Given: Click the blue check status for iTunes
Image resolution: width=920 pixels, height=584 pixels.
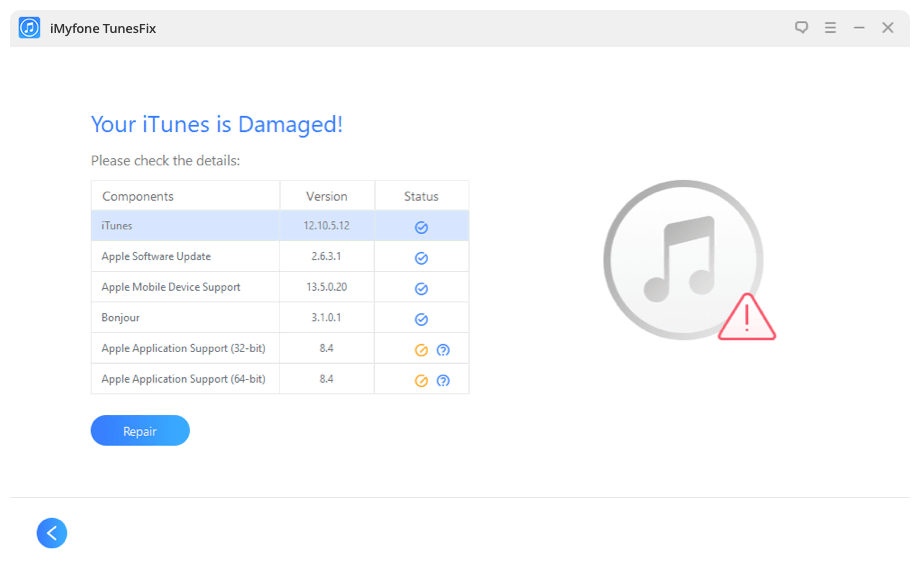Looking at the screenshot, I should [x=421, y=228].
